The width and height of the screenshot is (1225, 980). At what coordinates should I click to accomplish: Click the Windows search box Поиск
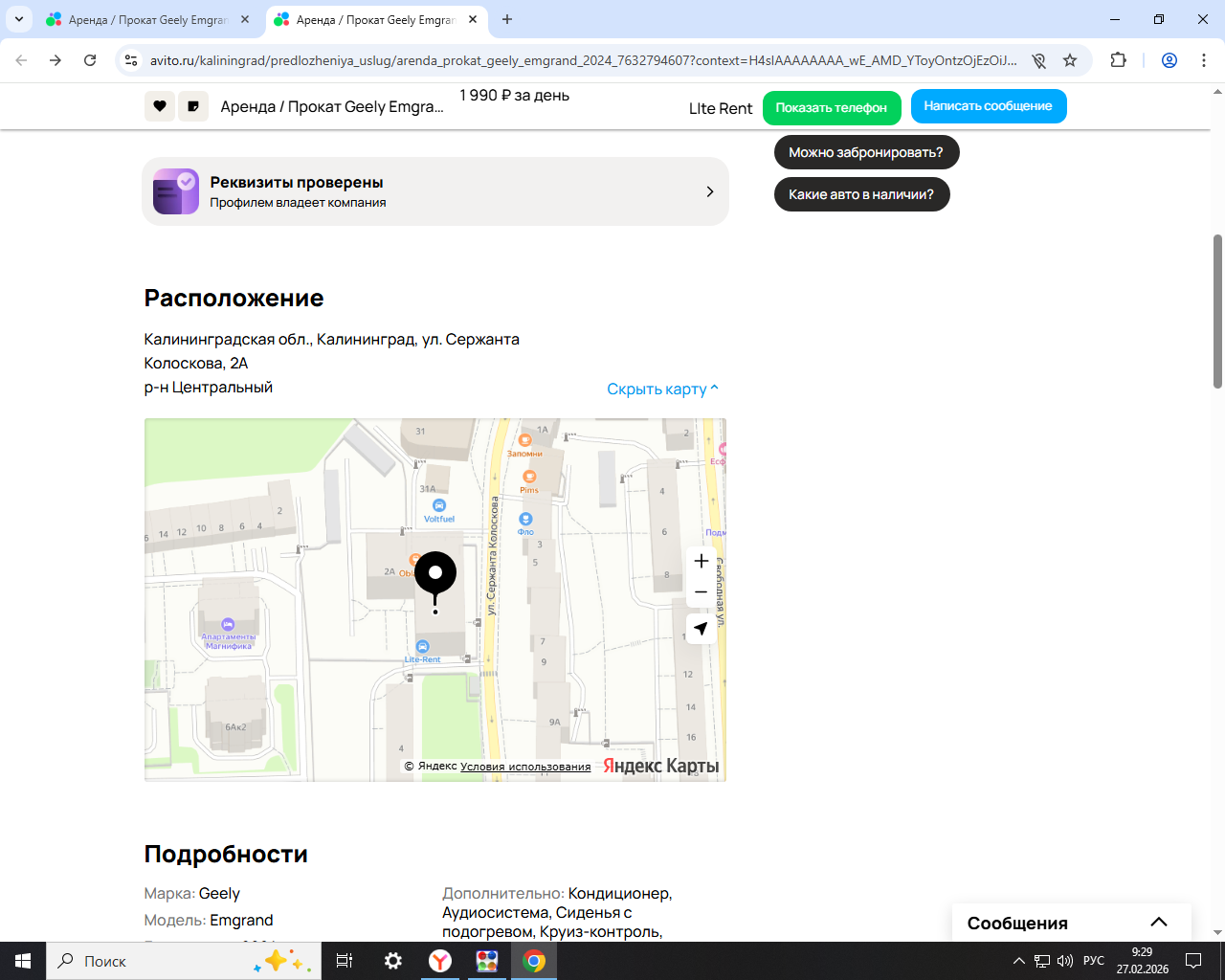tap(184, 961)
